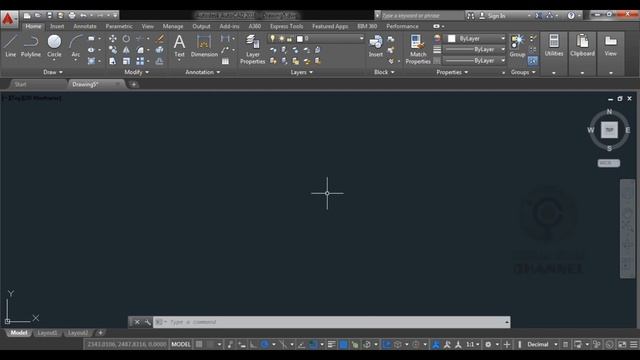Click the Group tool icon
The width and height of the screenshot is (640, 360).
[x=517, y=45]
